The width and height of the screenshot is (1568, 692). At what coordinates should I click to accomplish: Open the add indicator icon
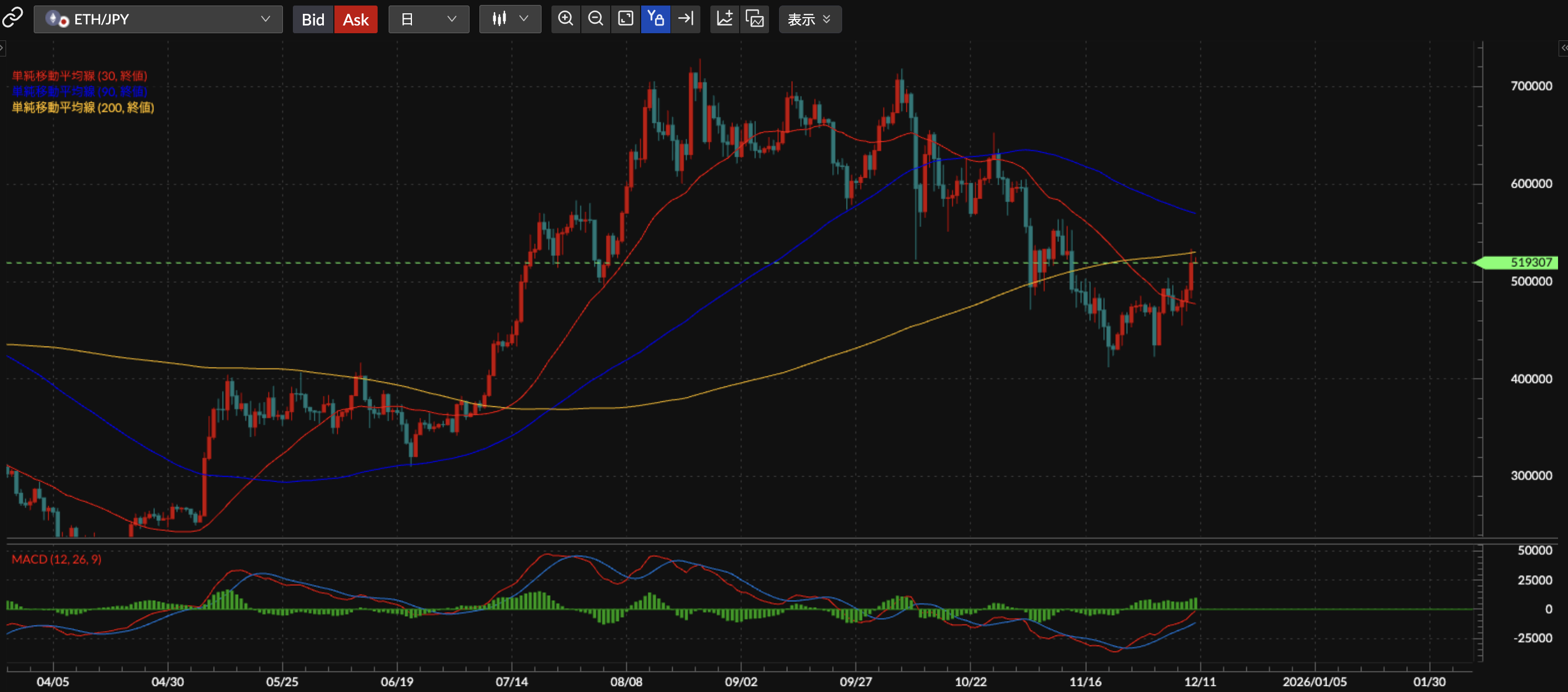pos(724,19)
